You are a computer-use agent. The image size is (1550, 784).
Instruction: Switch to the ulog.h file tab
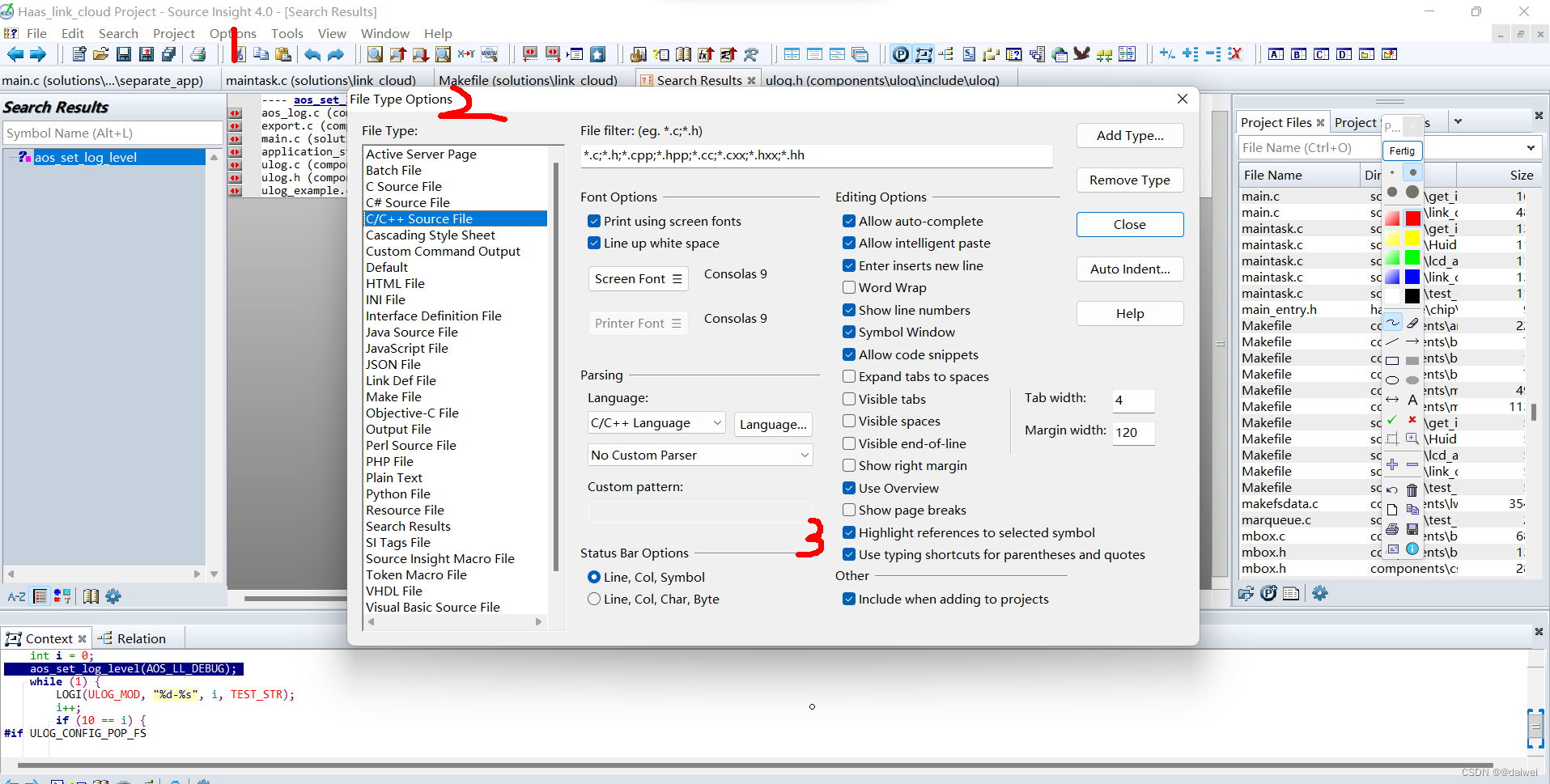click(x=882, y=80)
